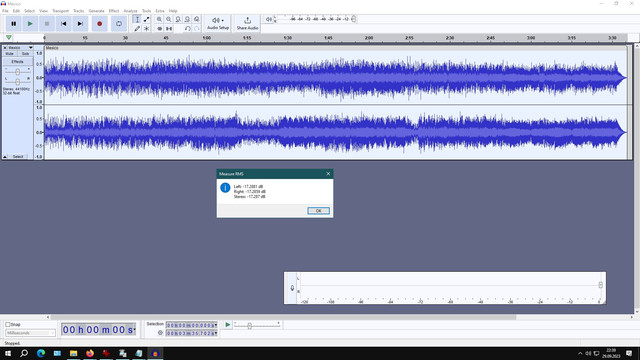
Task: Silence the selected audio
Action: coord(169,29)
